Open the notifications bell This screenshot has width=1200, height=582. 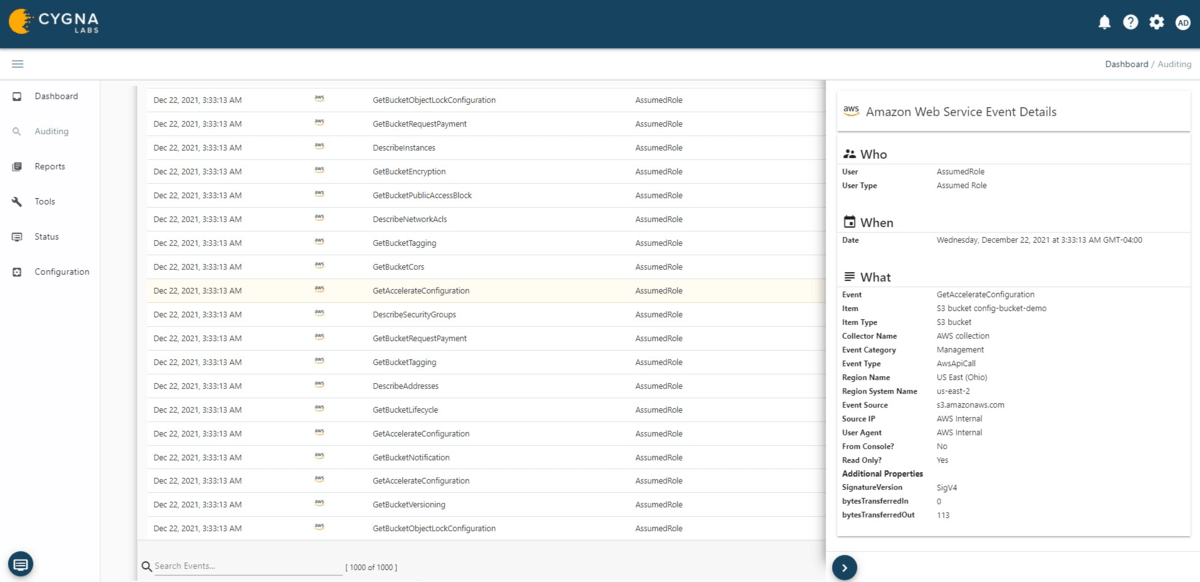(1104, 21)
